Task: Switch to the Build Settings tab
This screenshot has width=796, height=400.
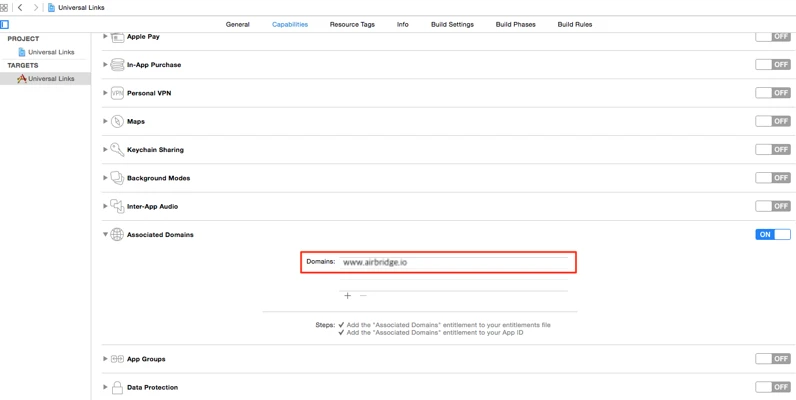Action: pyautogui.click(x=452, y=24)
